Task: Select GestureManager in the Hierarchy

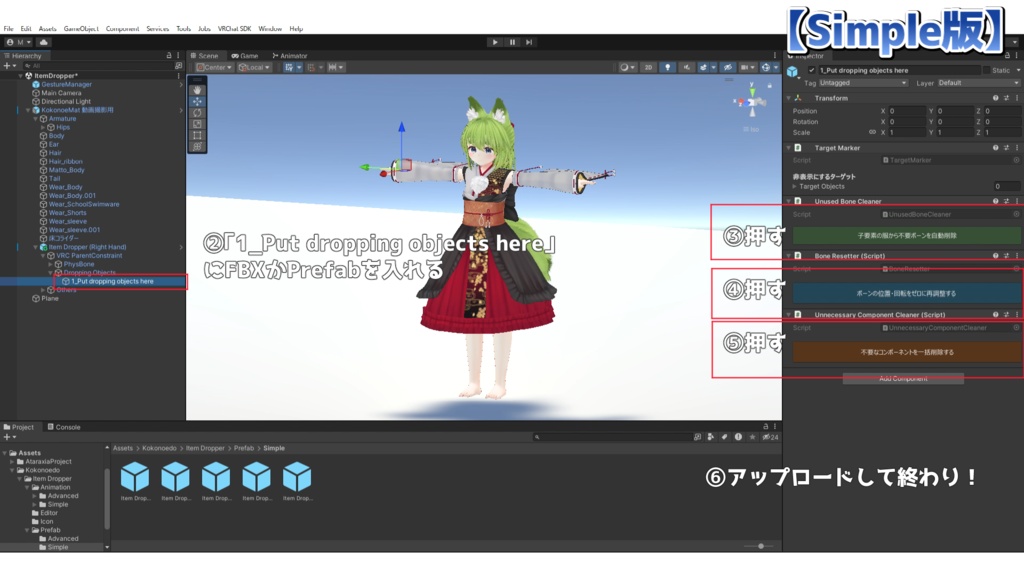Action: click(x=67, y=84)
